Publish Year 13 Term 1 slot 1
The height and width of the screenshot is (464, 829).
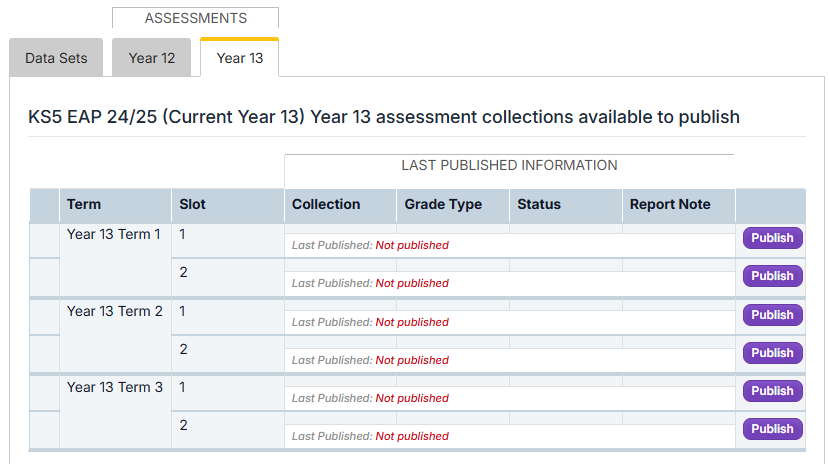click(x=772, y=238)
